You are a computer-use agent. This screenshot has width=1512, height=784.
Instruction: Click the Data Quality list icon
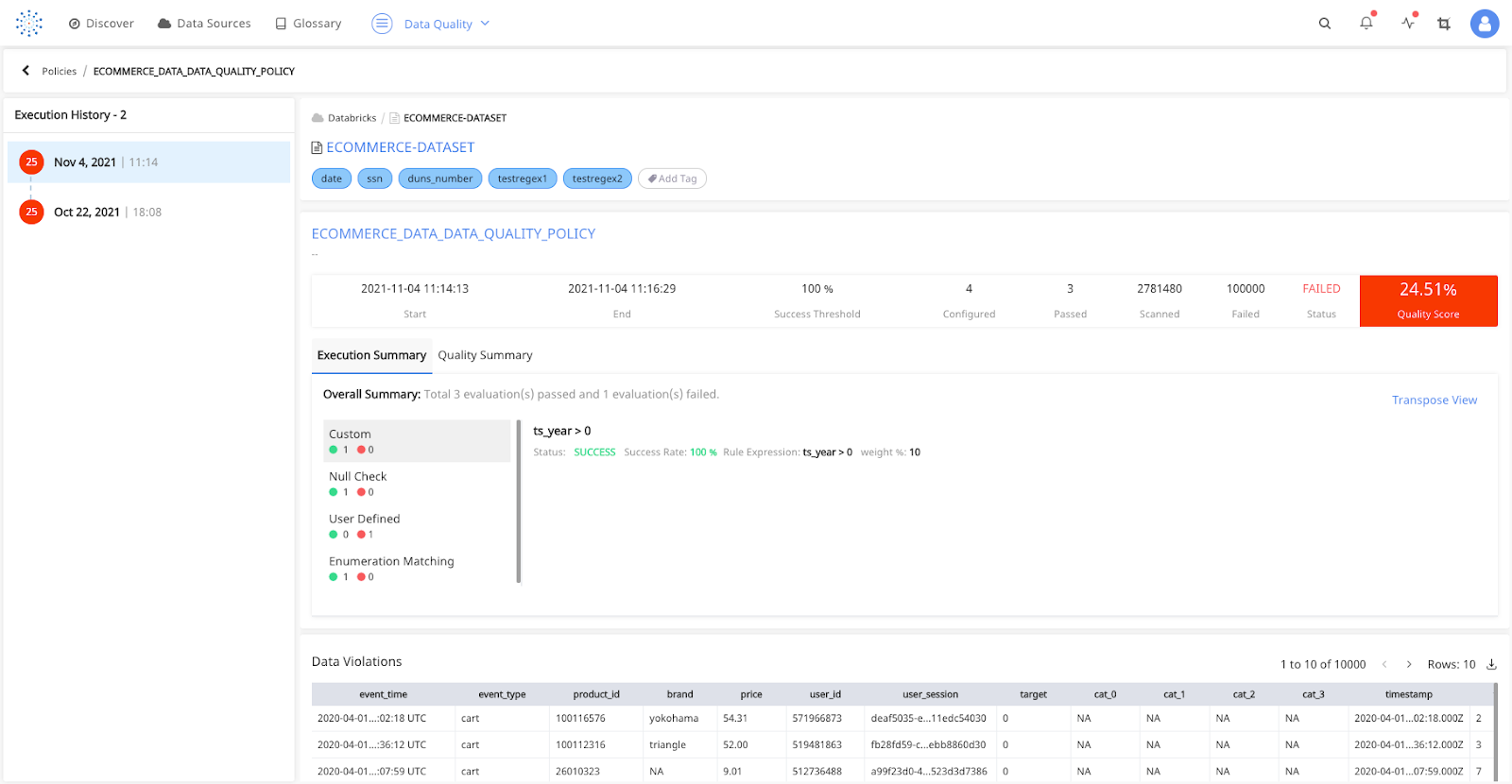pyautogui.click(x=382, y=24)
